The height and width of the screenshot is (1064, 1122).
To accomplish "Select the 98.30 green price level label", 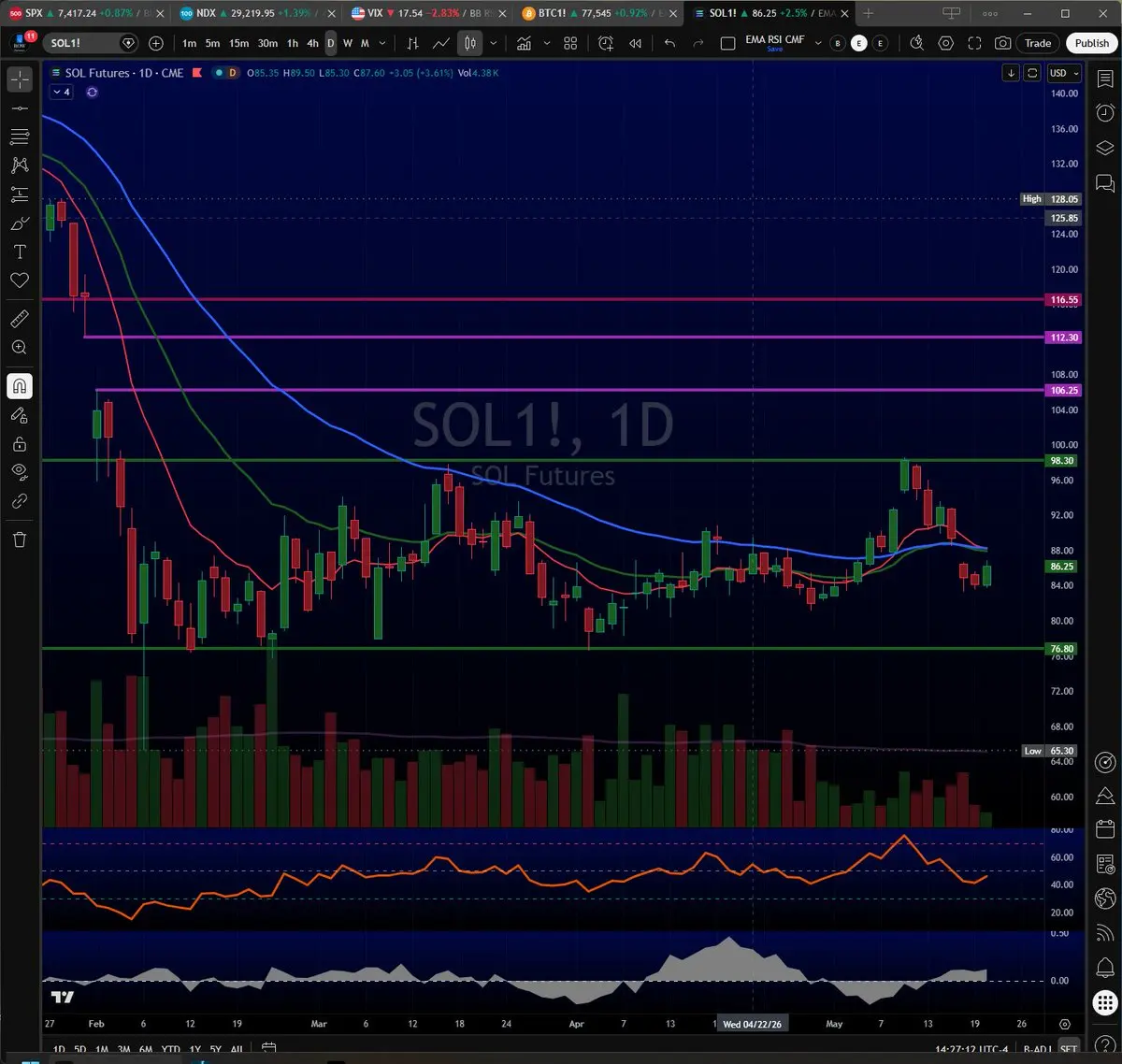I will point(1062,461).
